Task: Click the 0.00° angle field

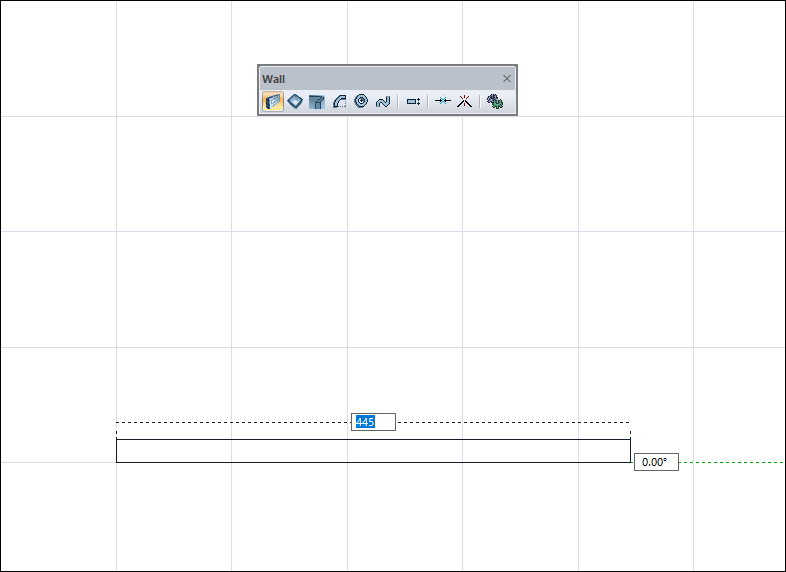Action: [656, 462]
